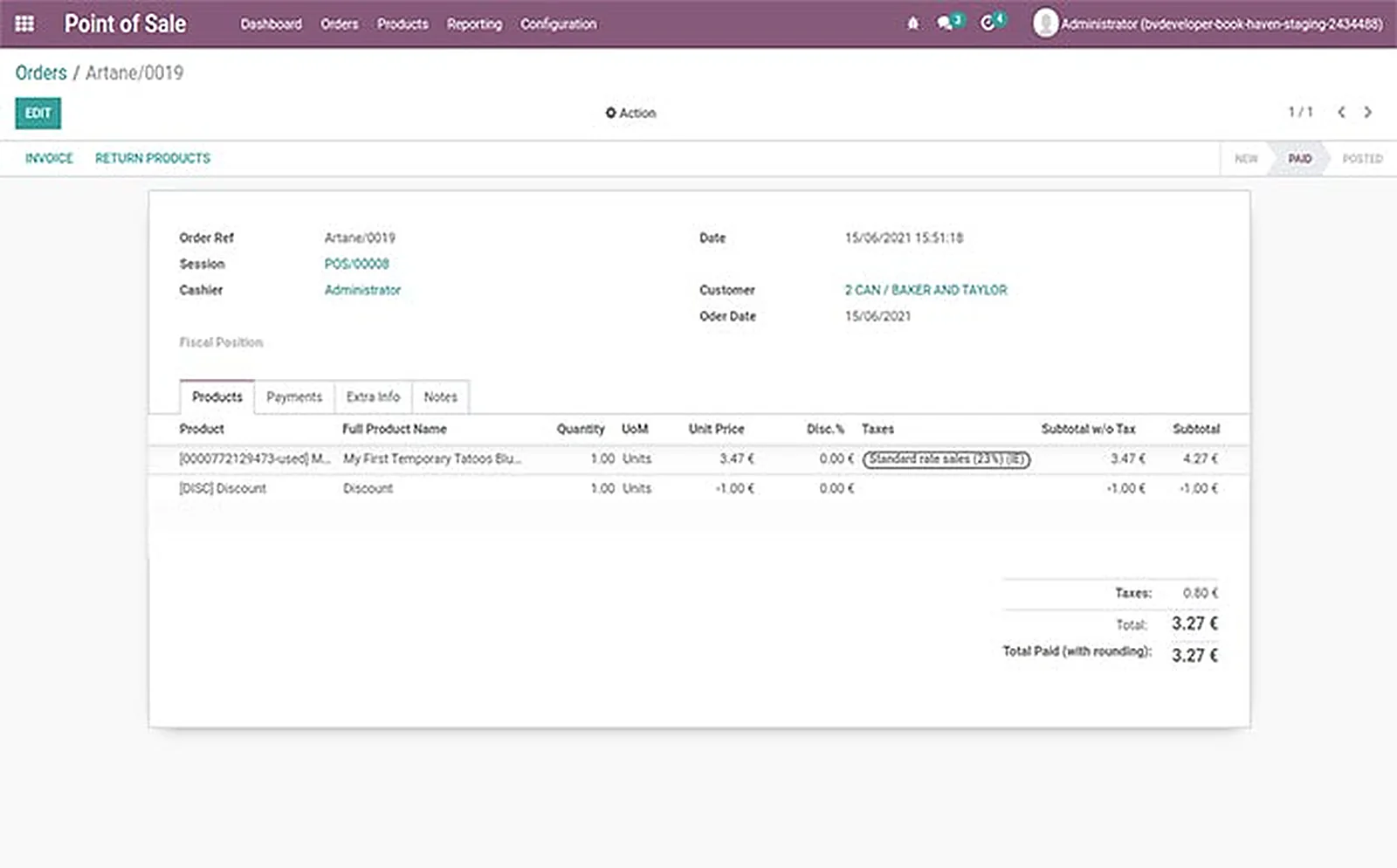This screenshot has height=868, width=1397.
Task: Sort by Subtotal w/o Tax column header
Action: point(1088,429)
